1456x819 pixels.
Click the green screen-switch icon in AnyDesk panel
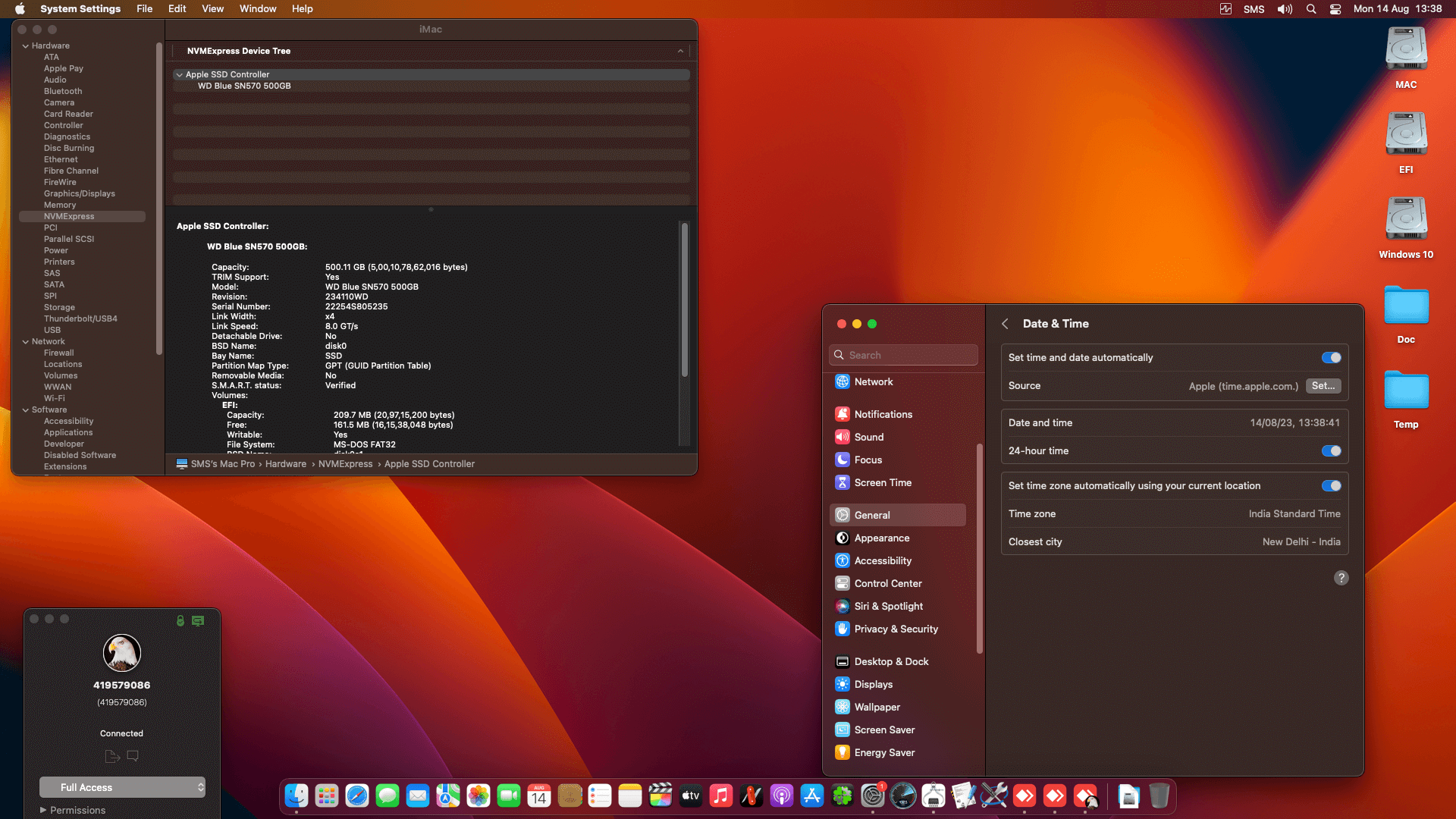point(198,620)
